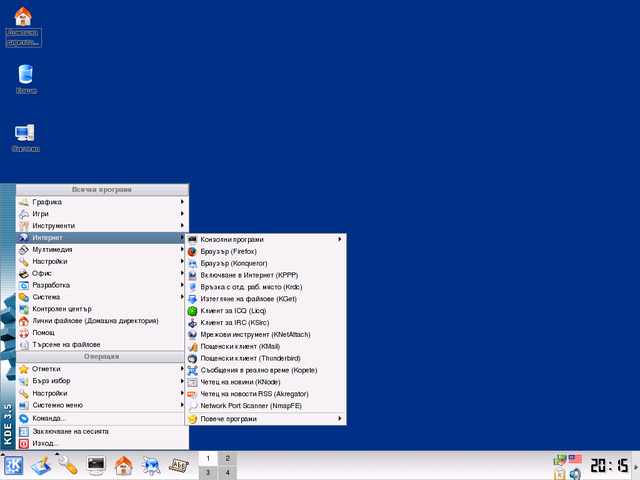Screen dimensions: 640x480
Task: Open the home folder icon in panel
Action: [123, 465]
